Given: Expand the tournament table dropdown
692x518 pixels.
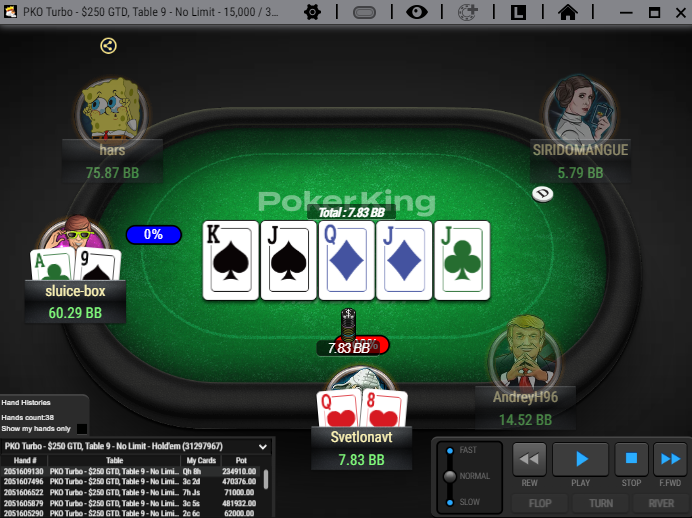Looking at the screenshot, I should [263, 447].
